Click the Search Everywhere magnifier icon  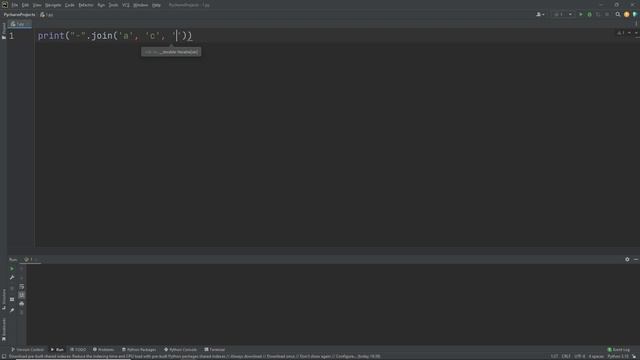[x=618, y=15]
